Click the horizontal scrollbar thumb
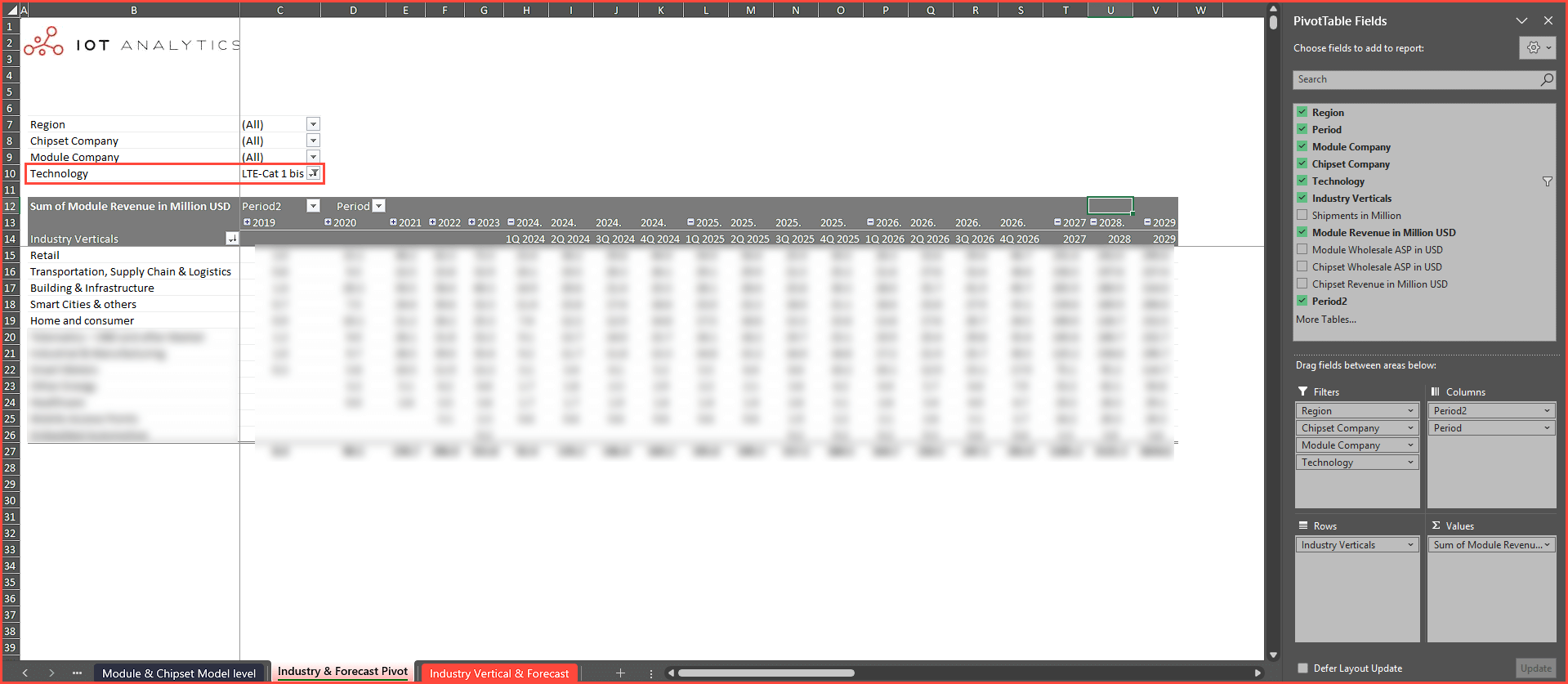 pos(766,673)
